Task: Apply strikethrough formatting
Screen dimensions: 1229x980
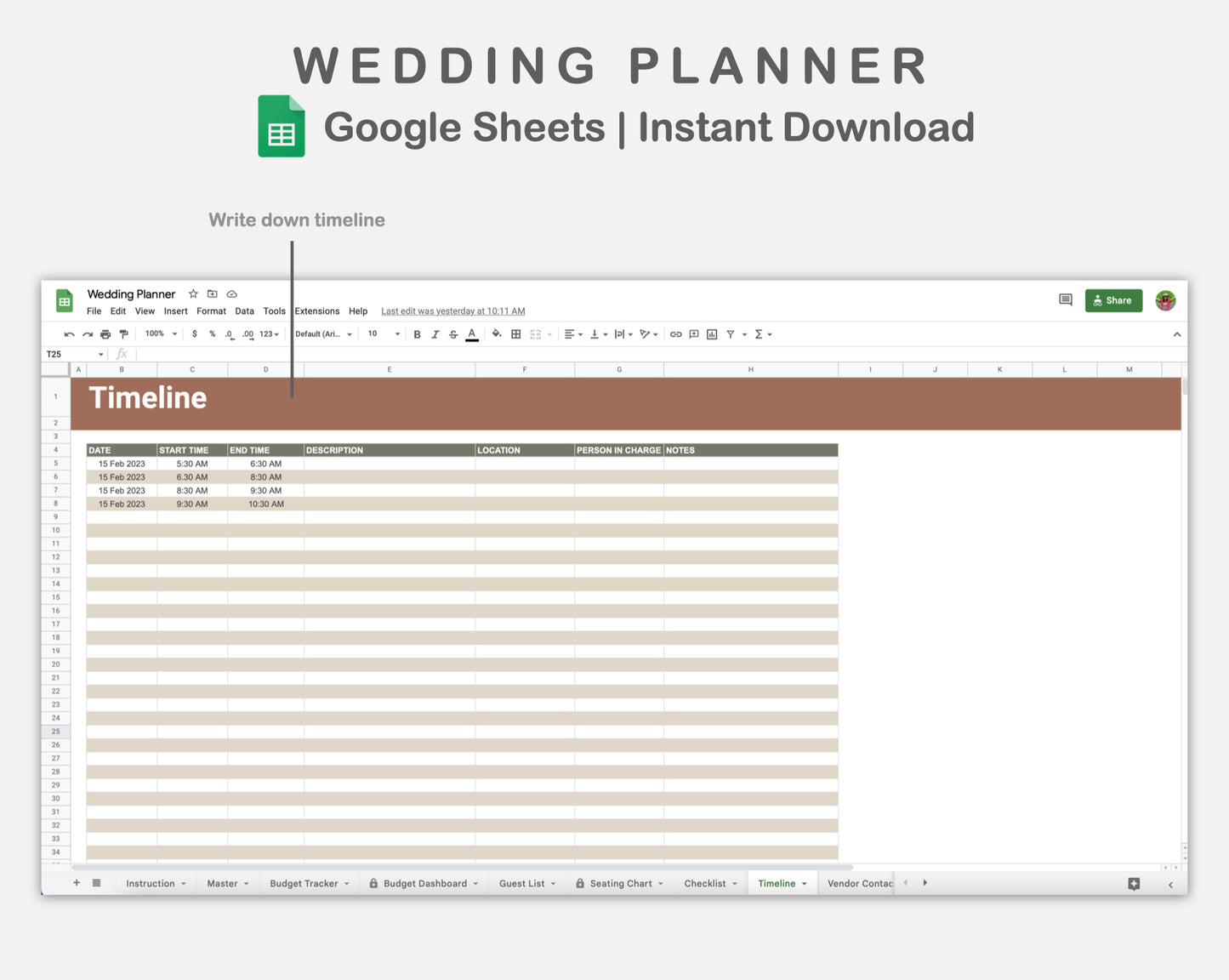Action: pyautogui.click(x=454, y=333)
